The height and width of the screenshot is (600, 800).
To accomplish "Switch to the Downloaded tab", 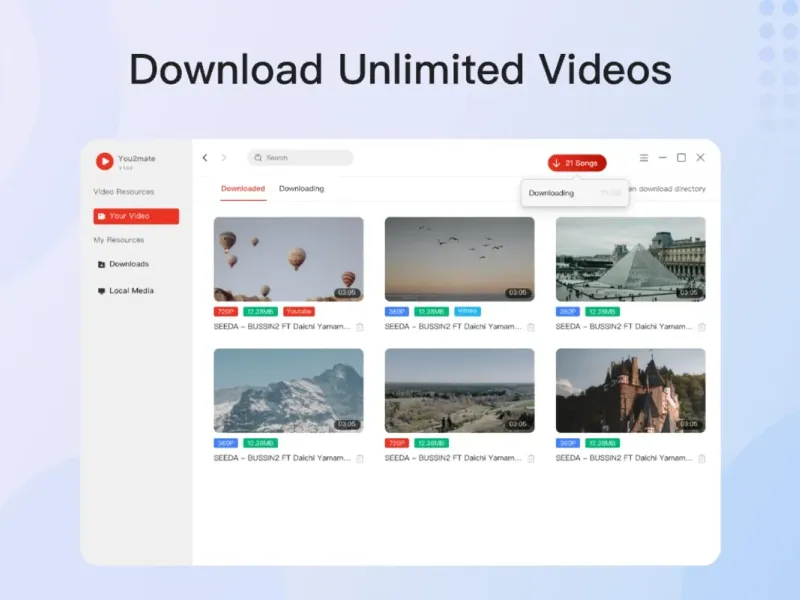I will pos(243,189).
